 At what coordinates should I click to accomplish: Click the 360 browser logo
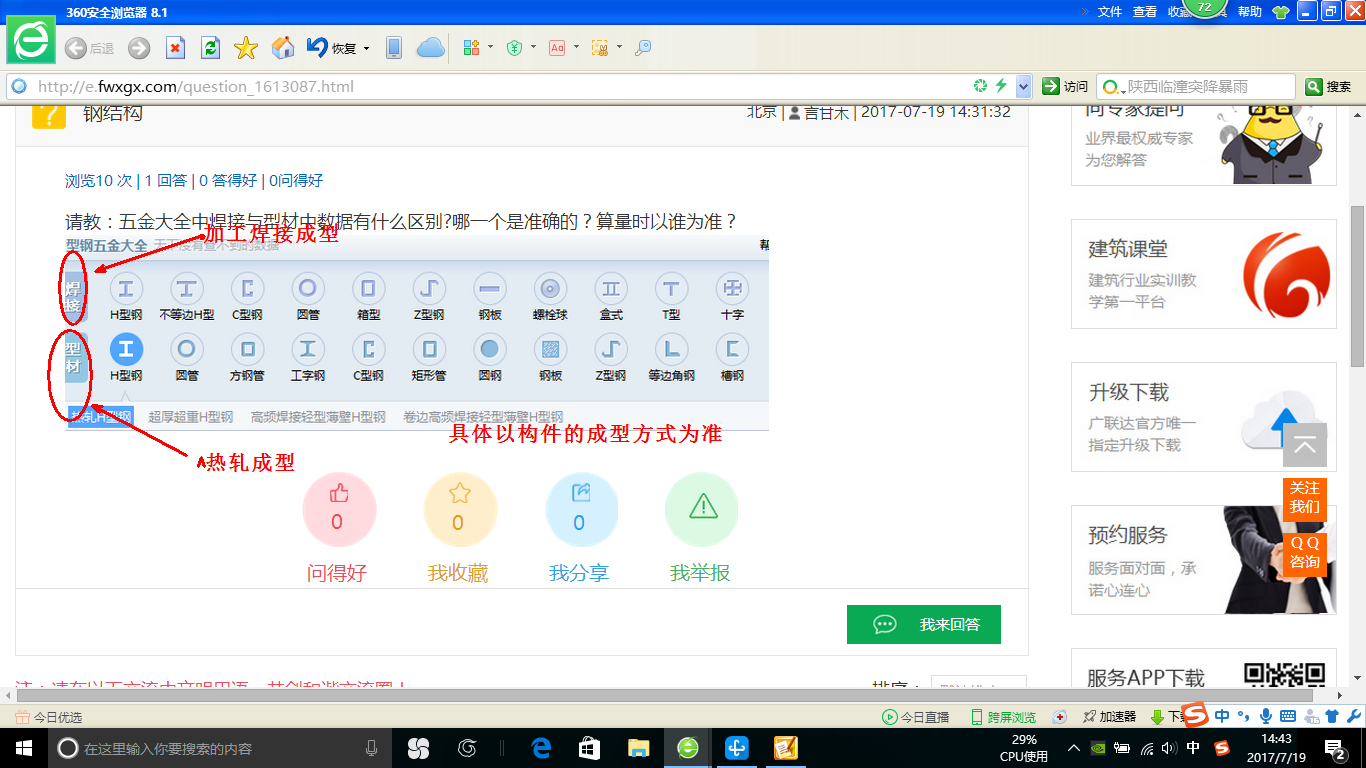pos(31,41)
